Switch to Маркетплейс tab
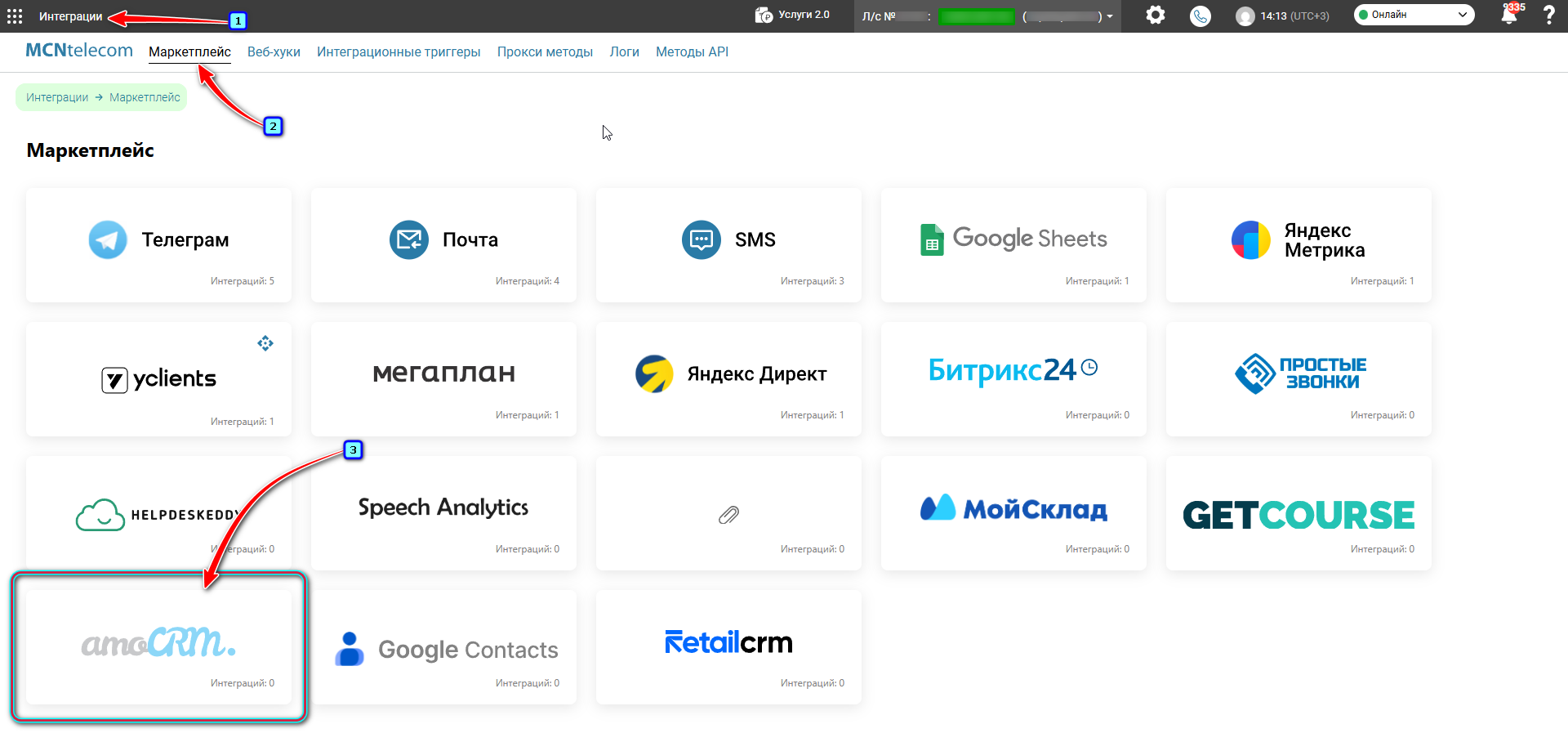This screenshot has width=1568, height=751. 189,51
